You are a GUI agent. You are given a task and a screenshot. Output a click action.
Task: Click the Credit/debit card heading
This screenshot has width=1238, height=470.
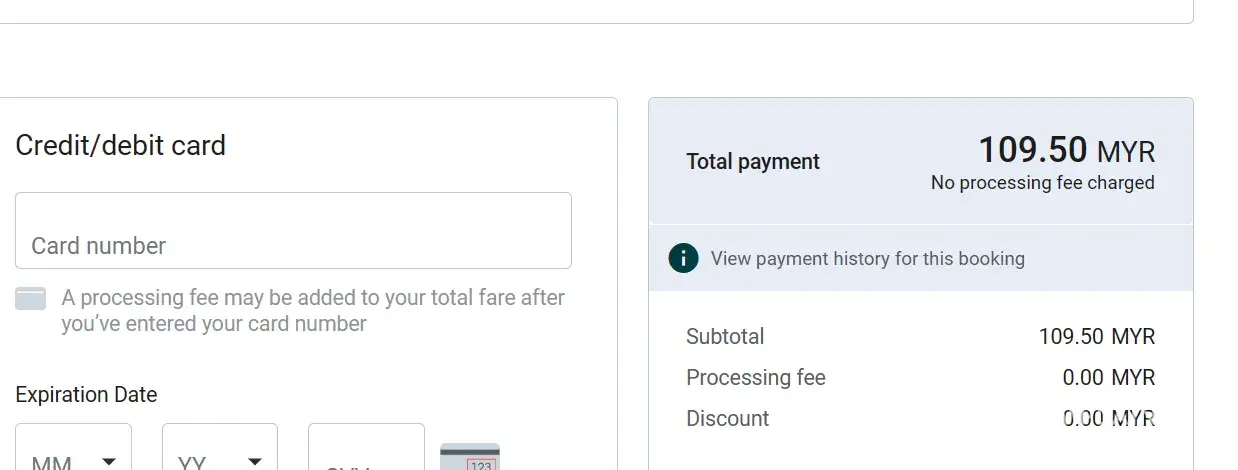click(x=121, y=146)
